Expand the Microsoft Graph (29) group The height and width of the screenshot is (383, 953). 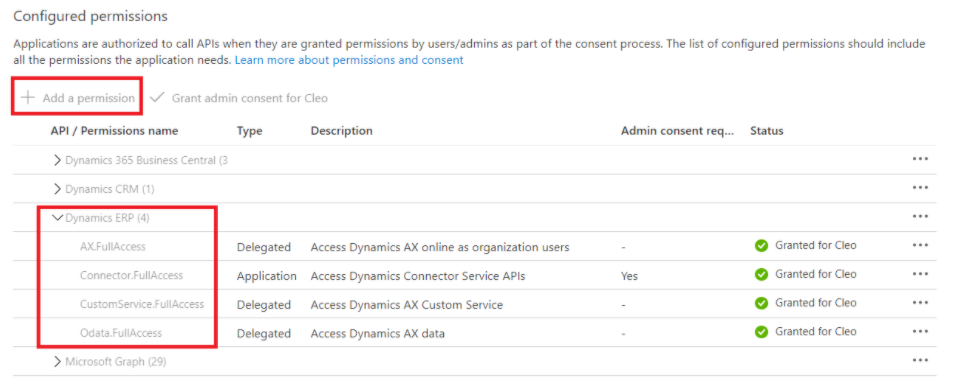[58, 362]
